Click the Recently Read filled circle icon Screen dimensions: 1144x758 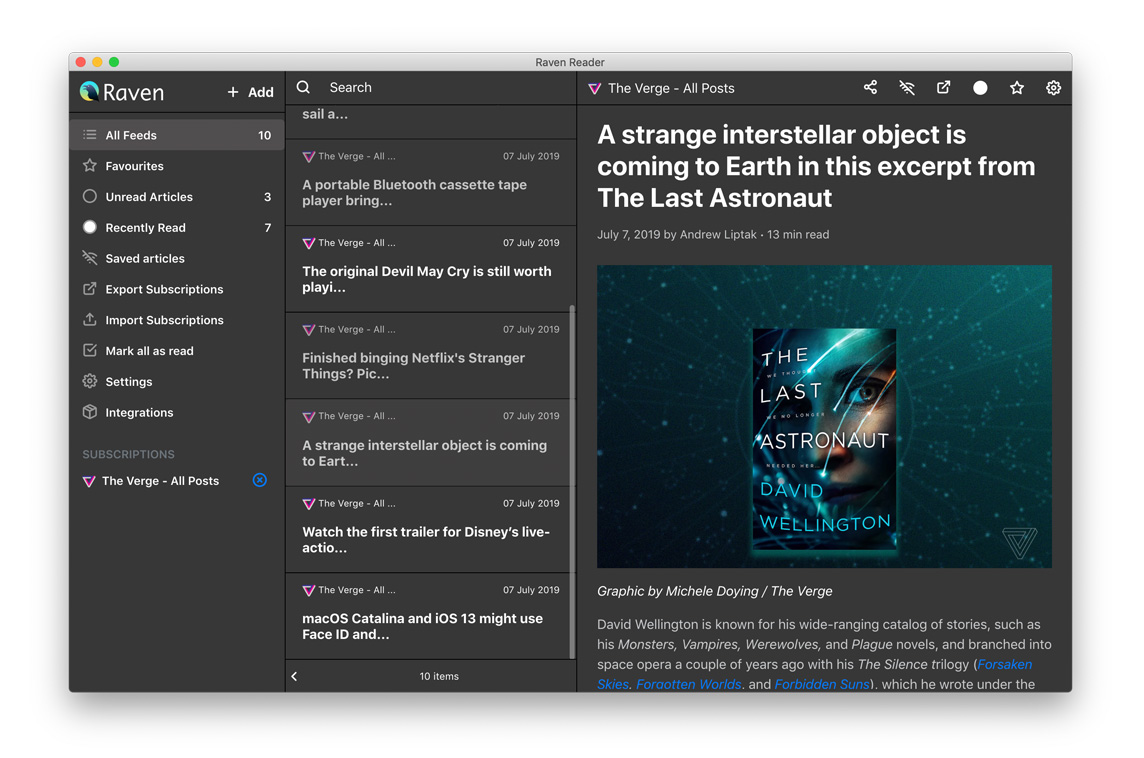point(90,227)
